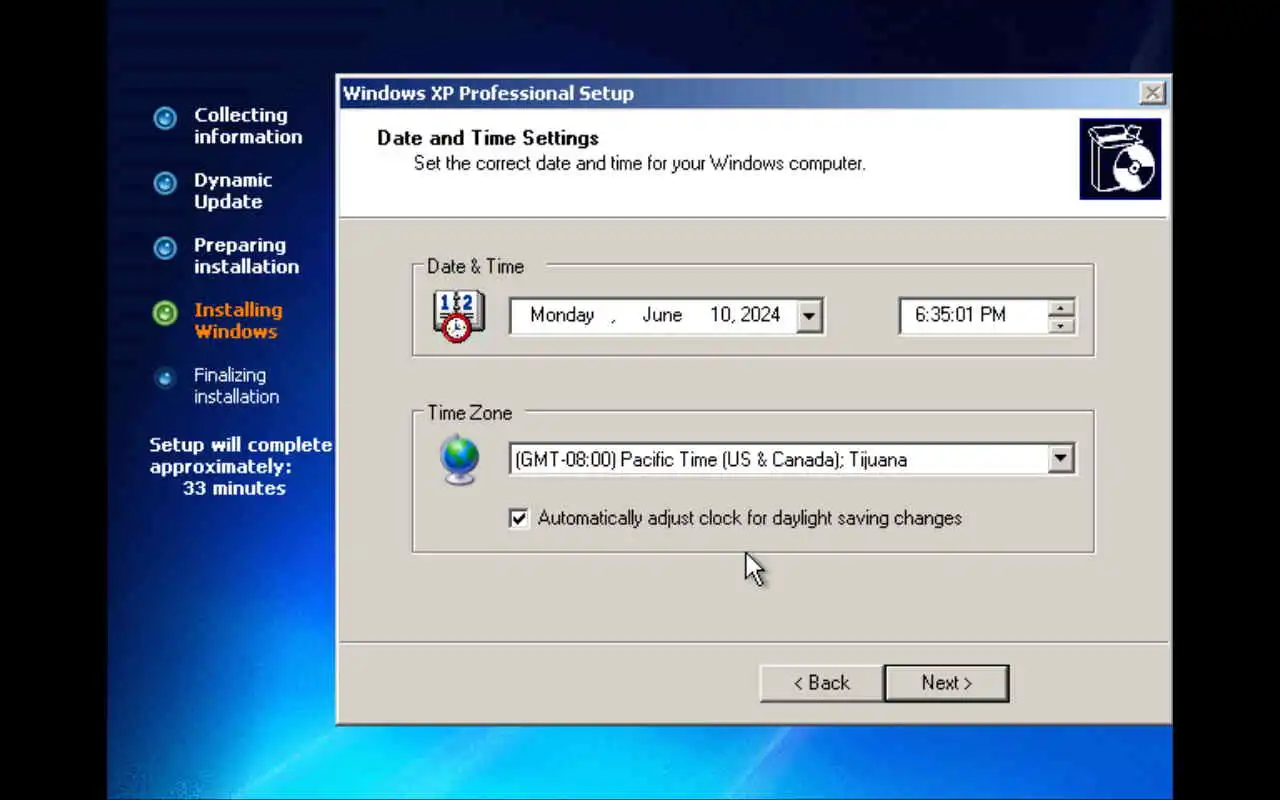Click the Dynamic Update step bullet

(x=165, y=184)
